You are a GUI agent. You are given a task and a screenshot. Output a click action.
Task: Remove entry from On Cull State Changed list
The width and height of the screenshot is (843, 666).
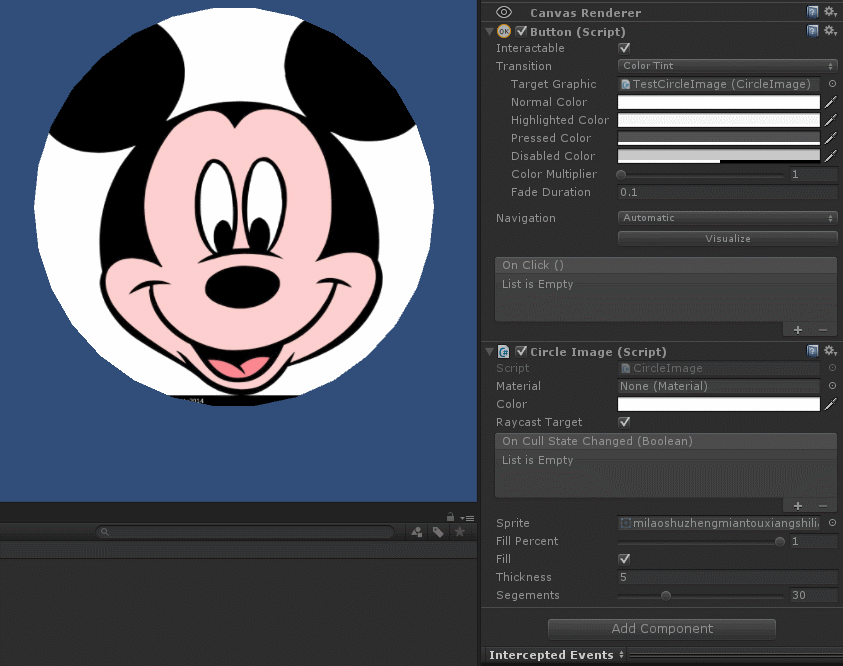(823, 506)
